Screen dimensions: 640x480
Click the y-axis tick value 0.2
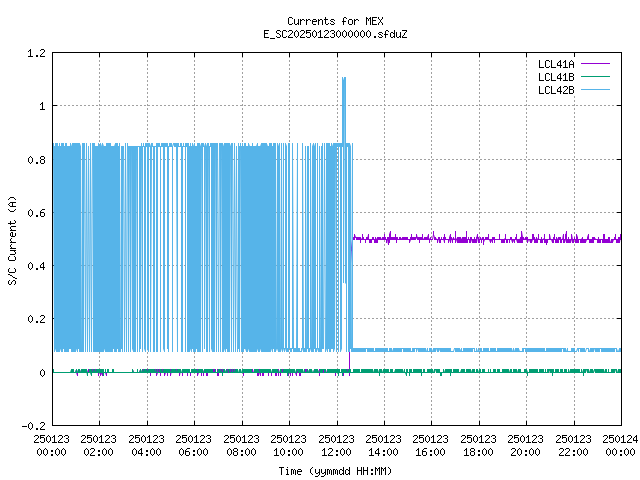point(36,319)
